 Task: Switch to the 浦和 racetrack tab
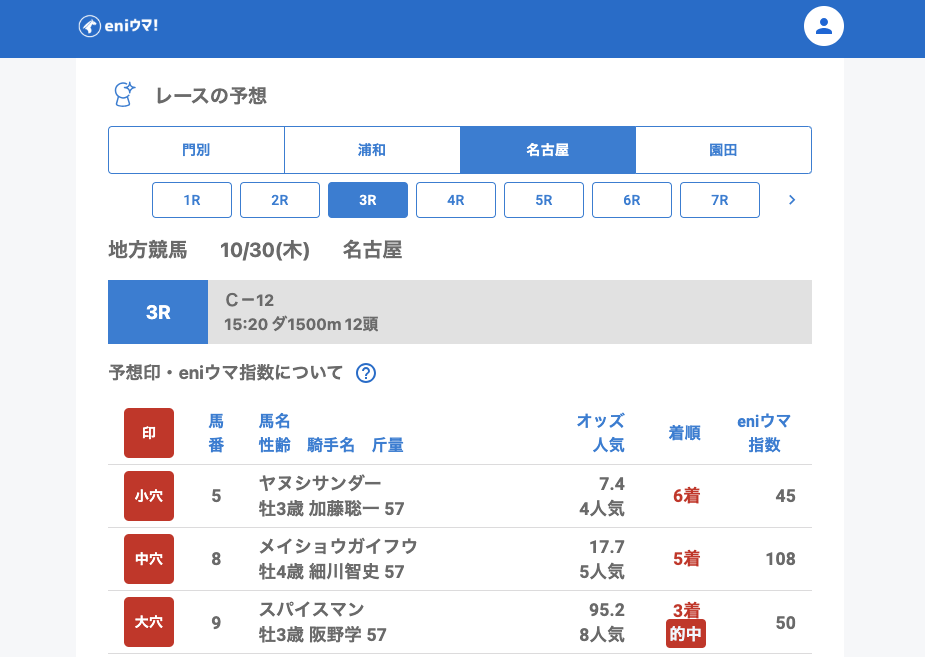pyautogui.click(x=372, y=150)
